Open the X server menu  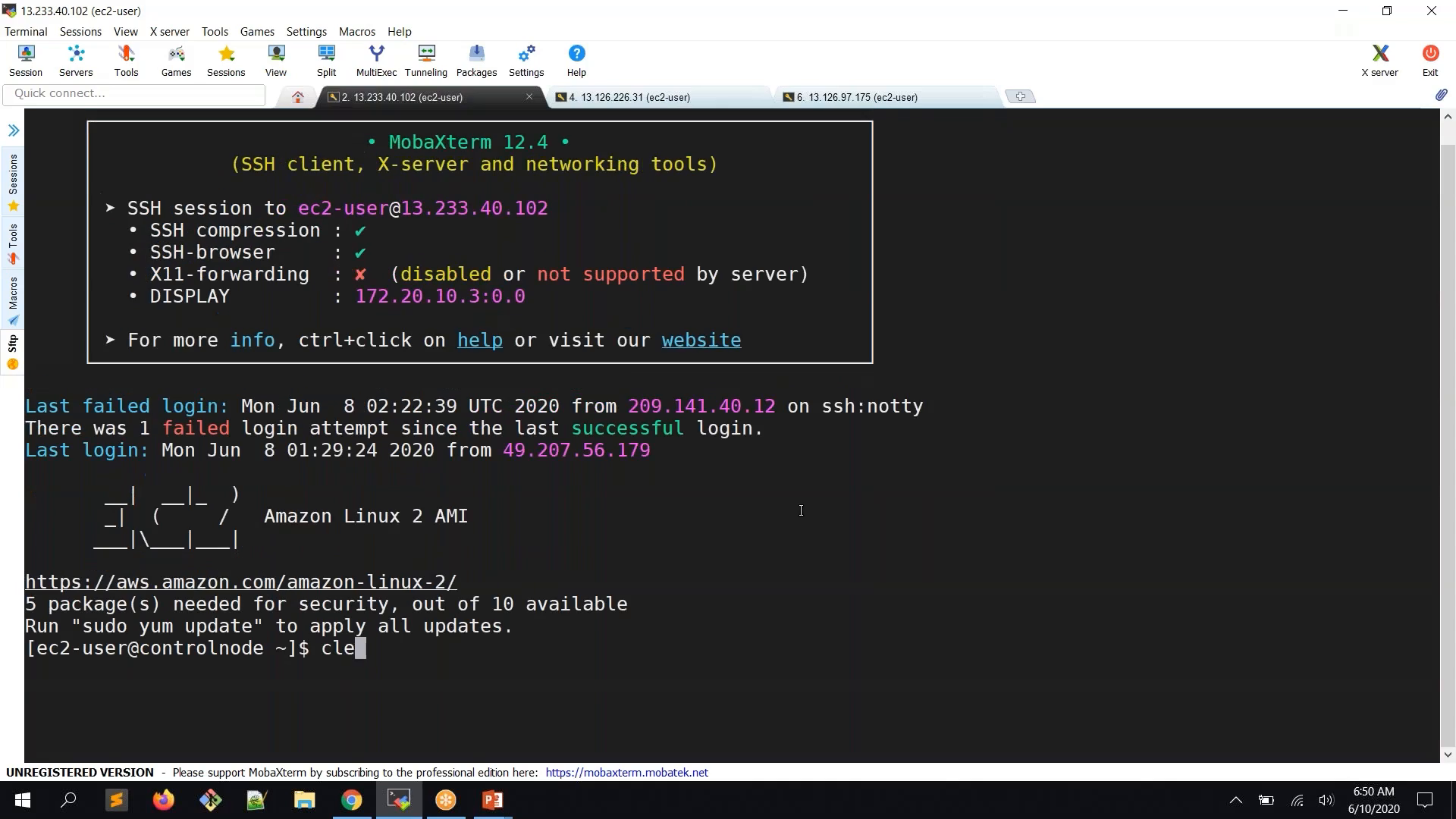170,31
